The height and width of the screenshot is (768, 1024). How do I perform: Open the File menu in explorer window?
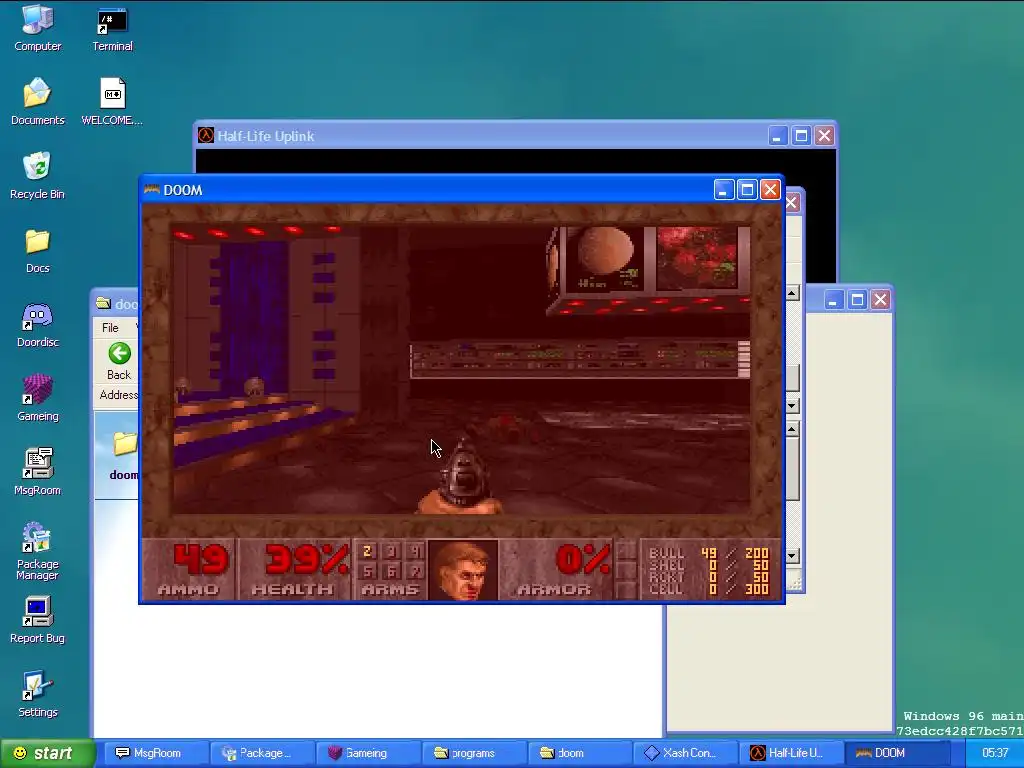[110, 327]
